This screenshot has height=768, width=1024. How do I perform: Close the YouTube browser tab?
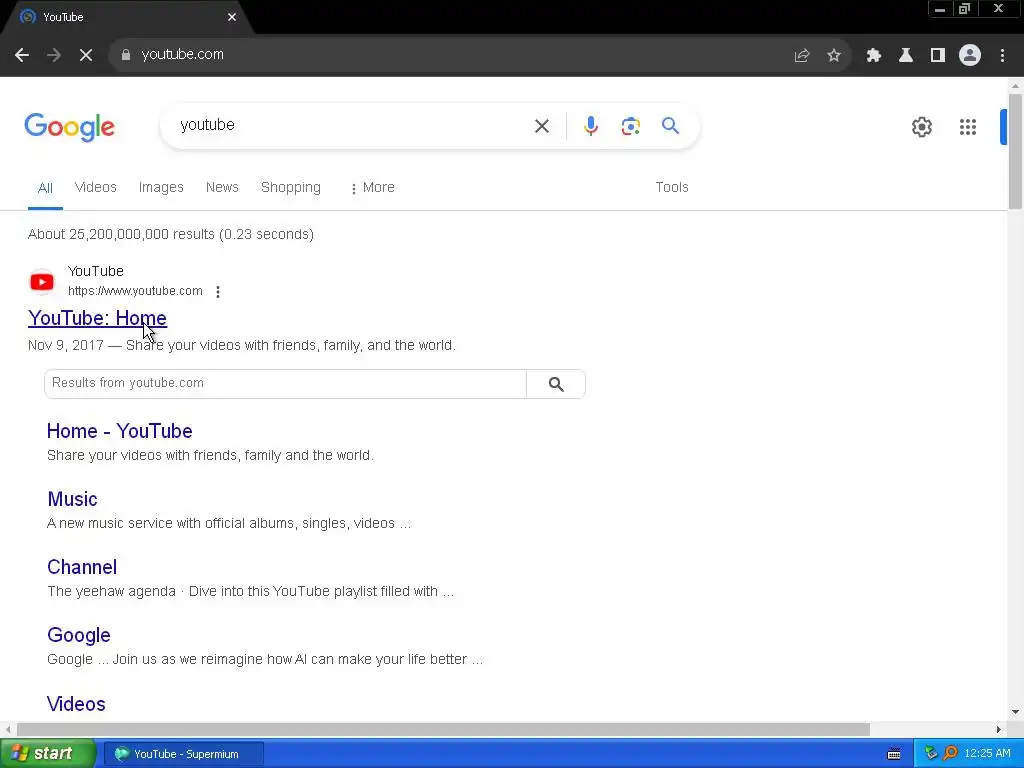[x=232, y=17]
